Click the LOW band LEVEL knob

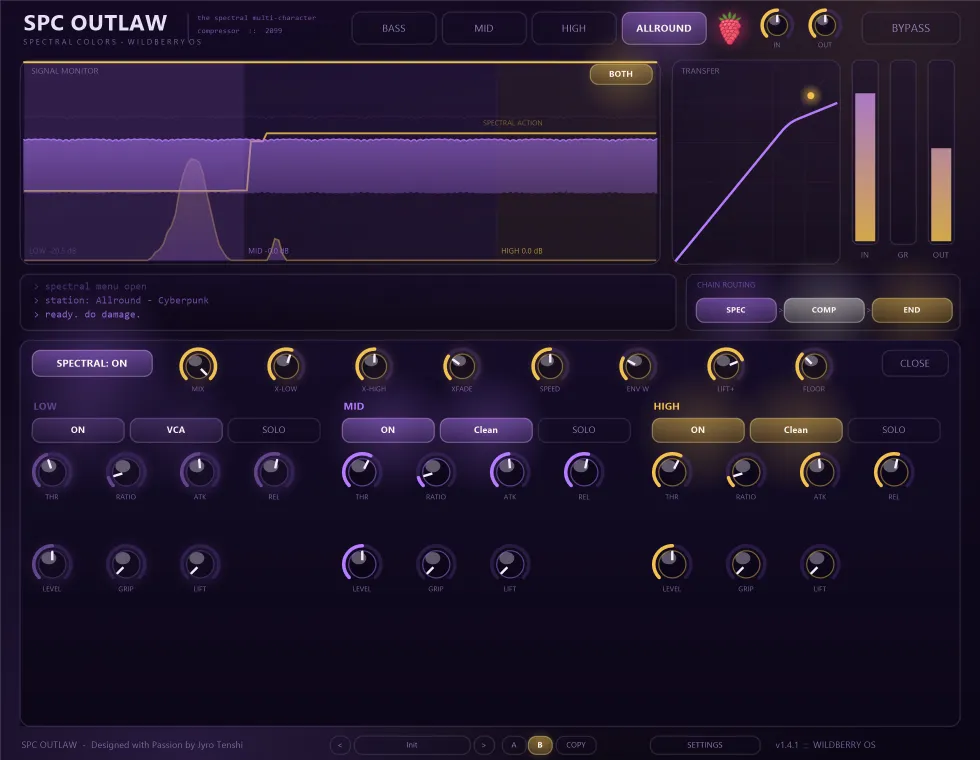tap(51, 564)
